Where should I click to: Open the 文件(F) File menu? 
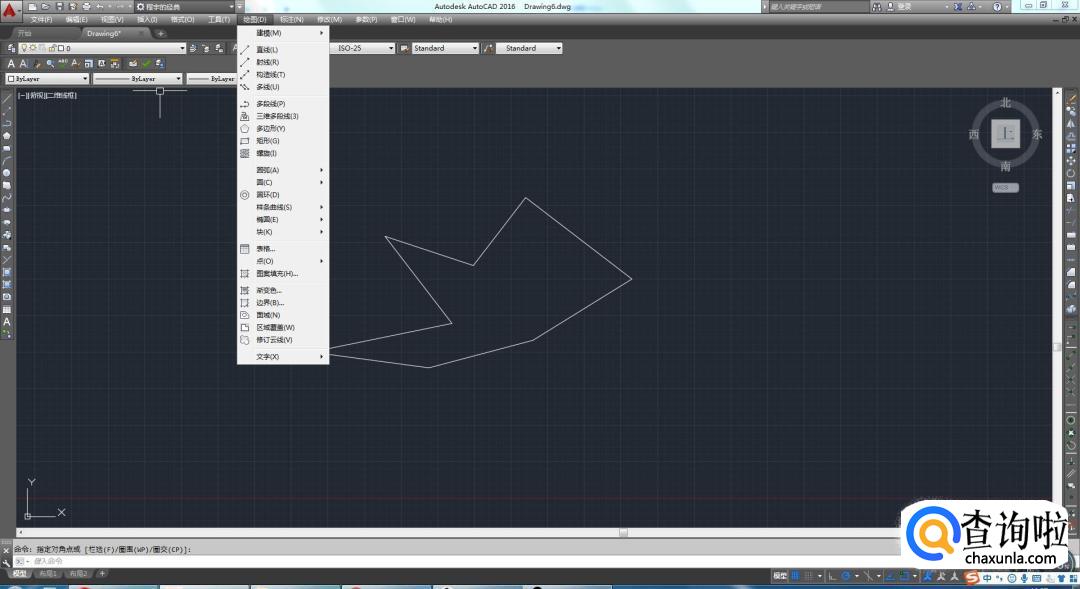41,19
